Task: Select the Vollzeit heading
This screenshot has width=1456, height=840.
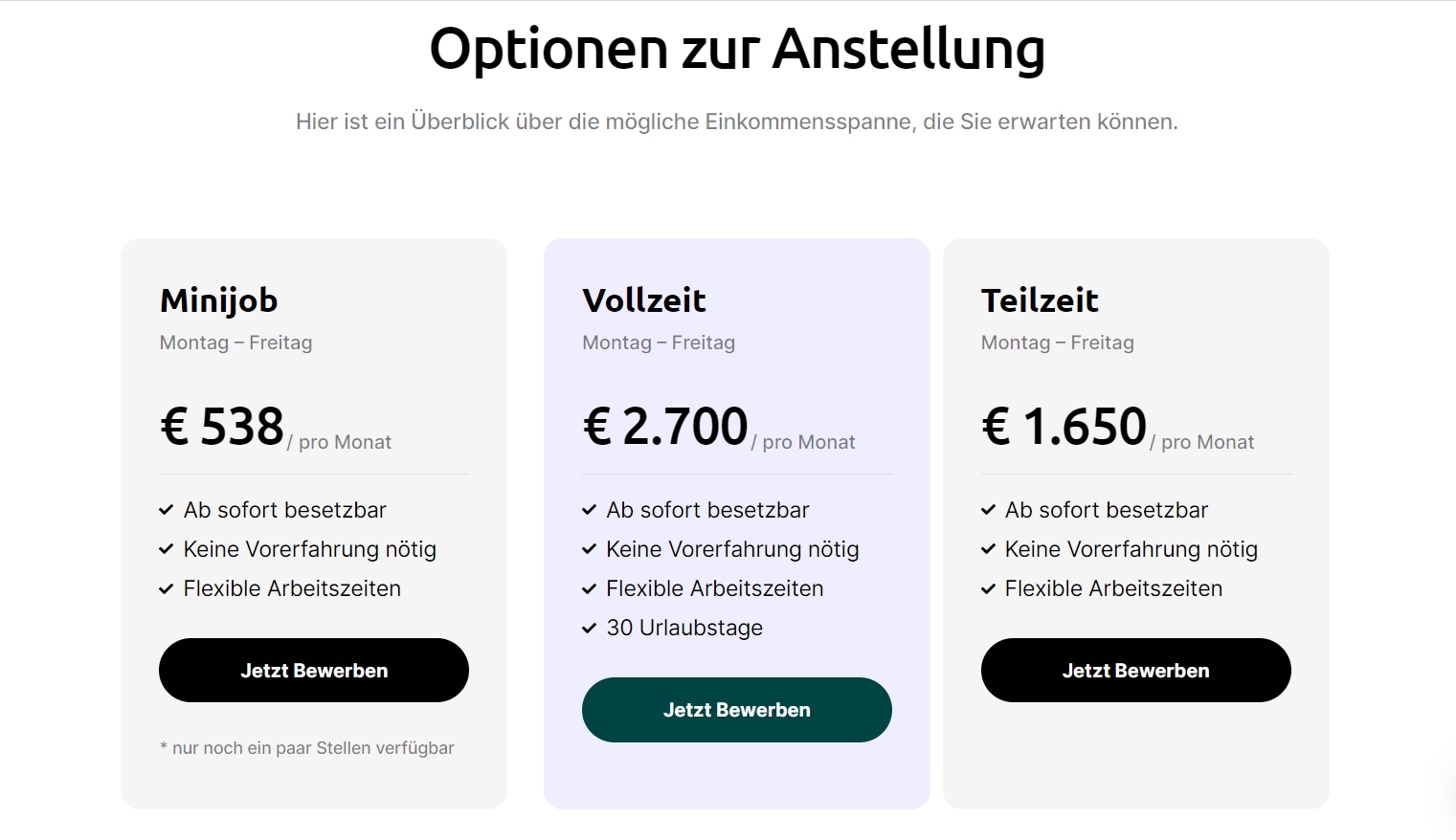Action: [x=644, y=300]
